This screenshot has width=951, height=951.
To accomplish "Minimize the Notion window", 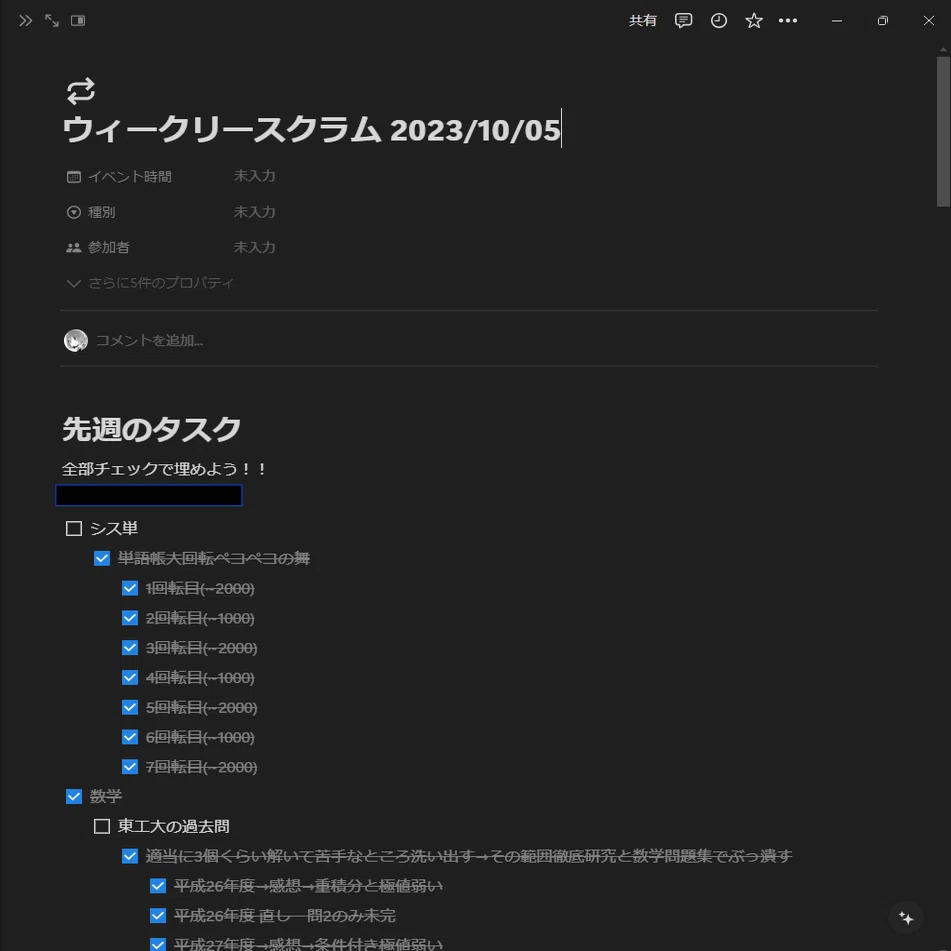I will [x=836, y=21].
